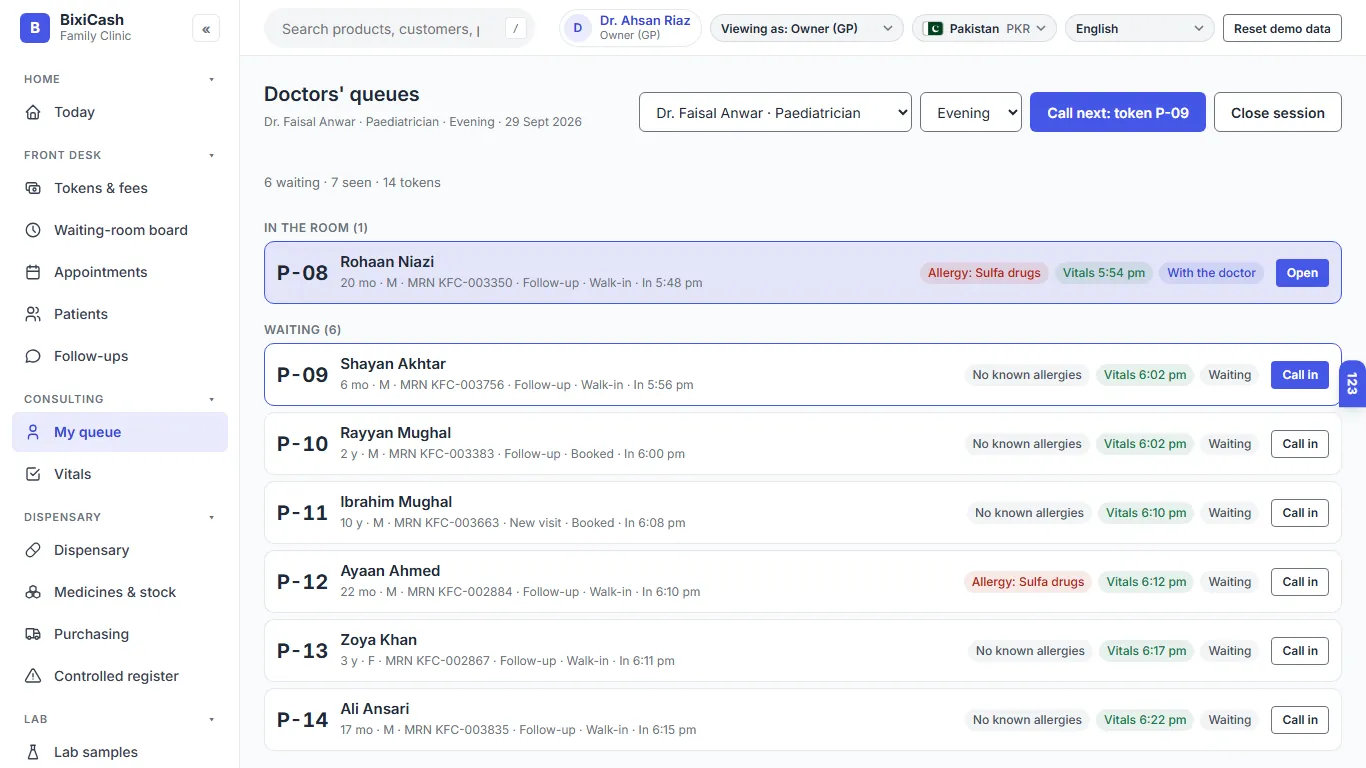Viewport: 1366px width, 768px height.
Task: Open the Appointments menu item
Action: pyautogui.click(x=120, y=272)
